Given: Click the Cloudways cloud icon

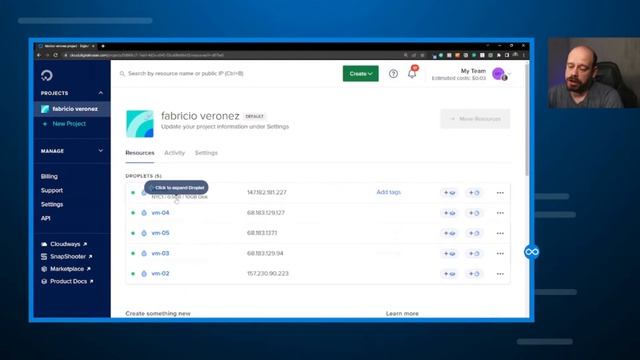Looking at the screenshot, I should [x=44, y=244].
